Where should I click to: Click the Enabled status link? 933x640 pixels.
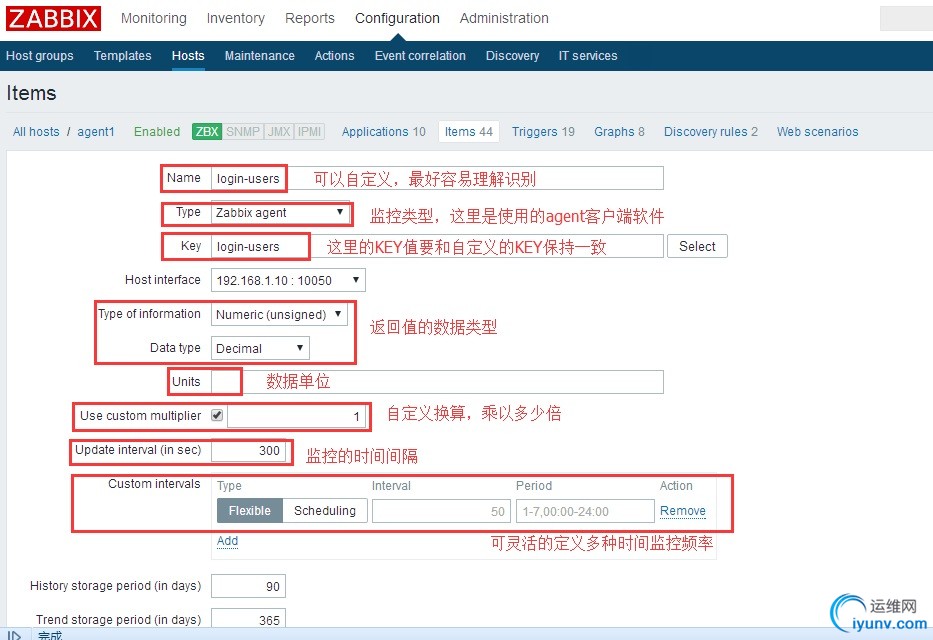[x=156, y=131]
